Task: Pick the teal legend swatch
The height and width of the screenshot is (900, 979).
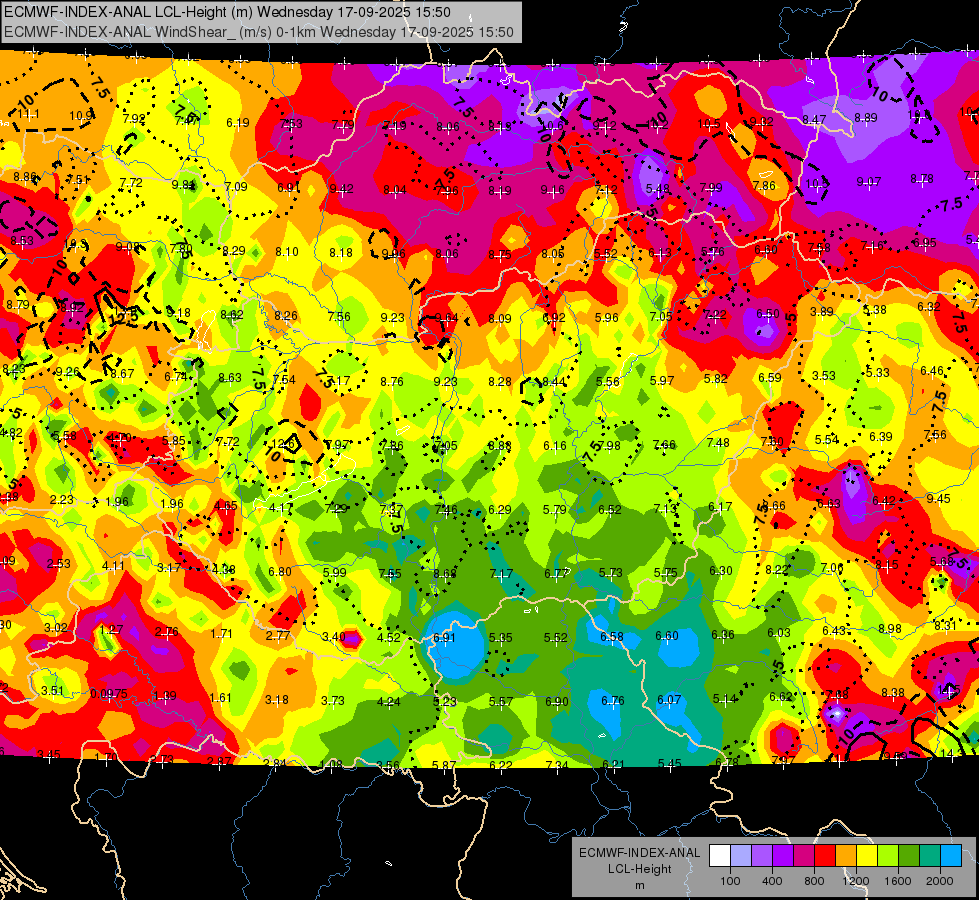Action: [x=930, y=856]
